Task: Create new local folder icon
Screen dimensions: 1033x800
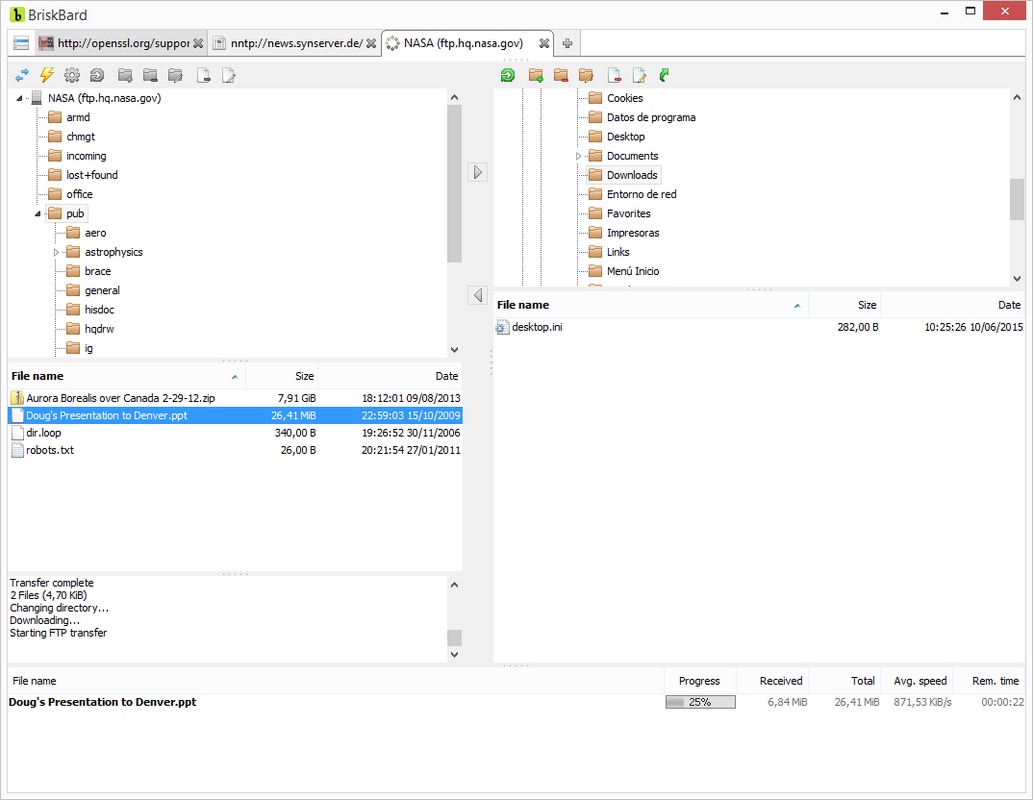Action: [536, 75]
